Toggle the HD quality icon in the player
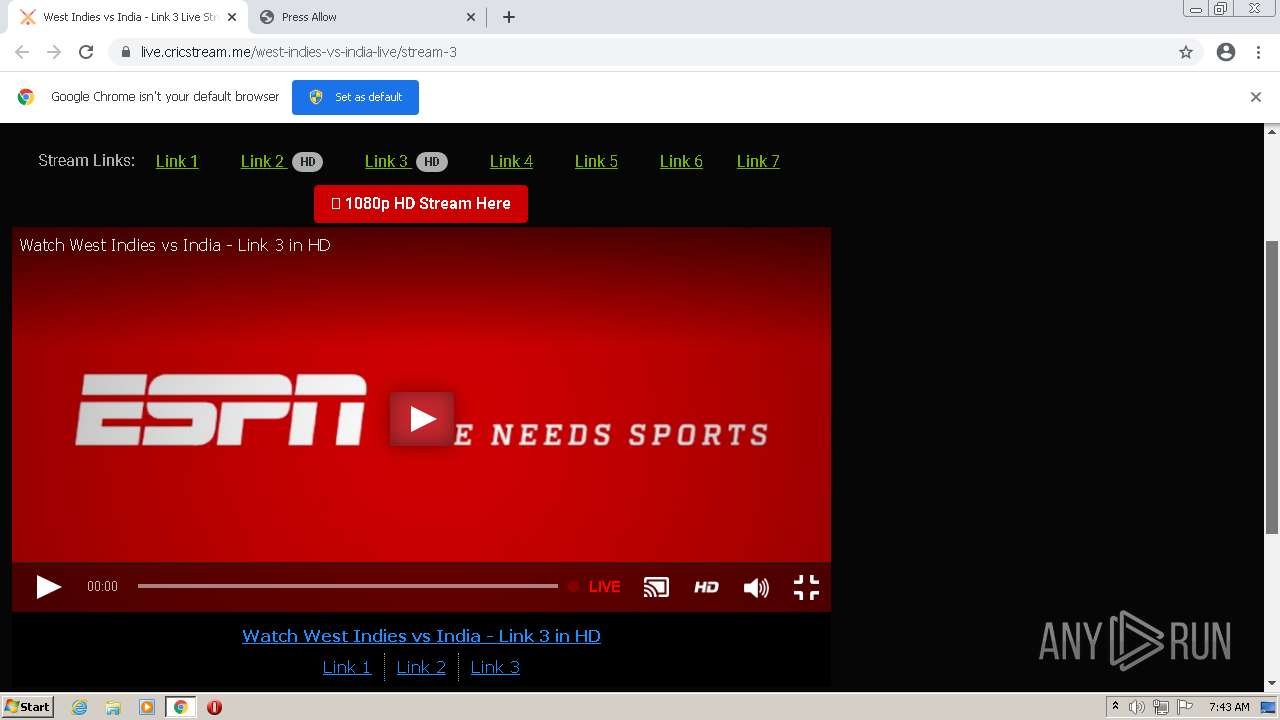Screen dimensions: 1280x720 point(706,587)
